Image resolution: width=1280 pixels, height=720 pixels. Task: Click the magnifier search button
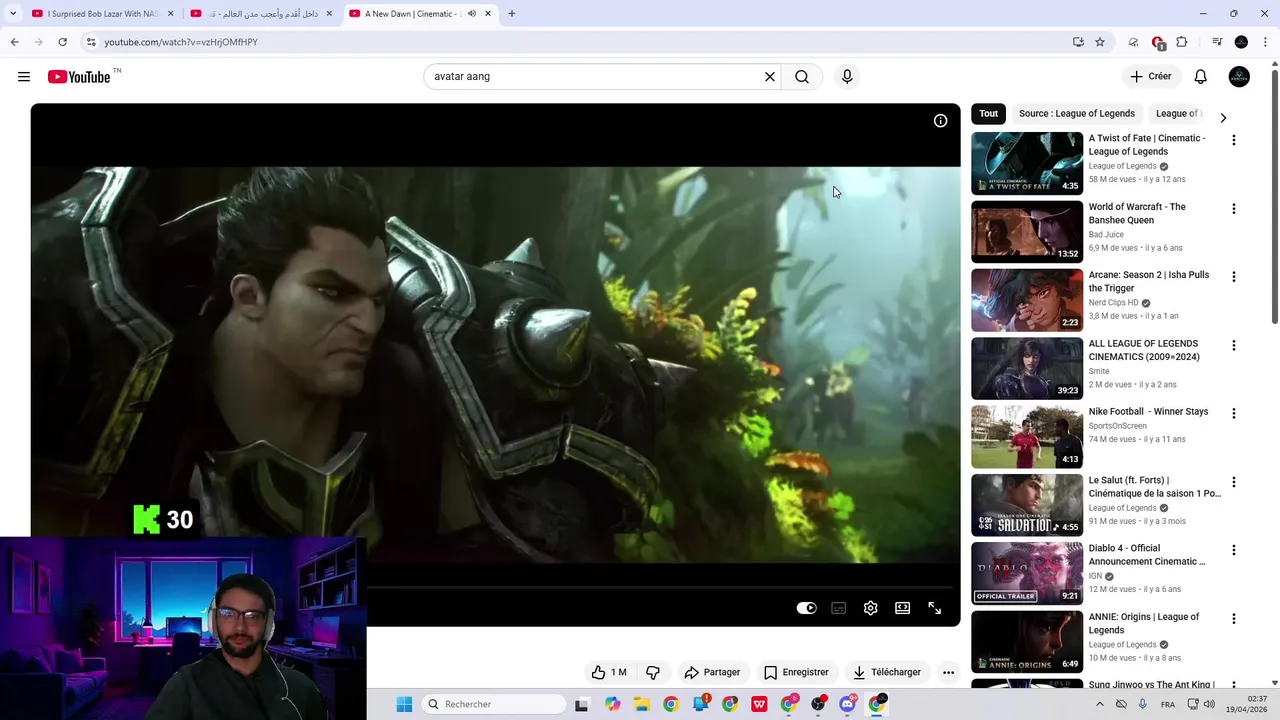pyautogui.click(x=802, y=77)
